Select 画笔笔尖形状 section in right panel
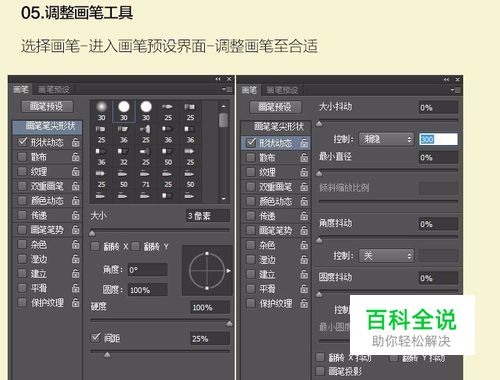The image size is (500, 380). tap(276, 127)
